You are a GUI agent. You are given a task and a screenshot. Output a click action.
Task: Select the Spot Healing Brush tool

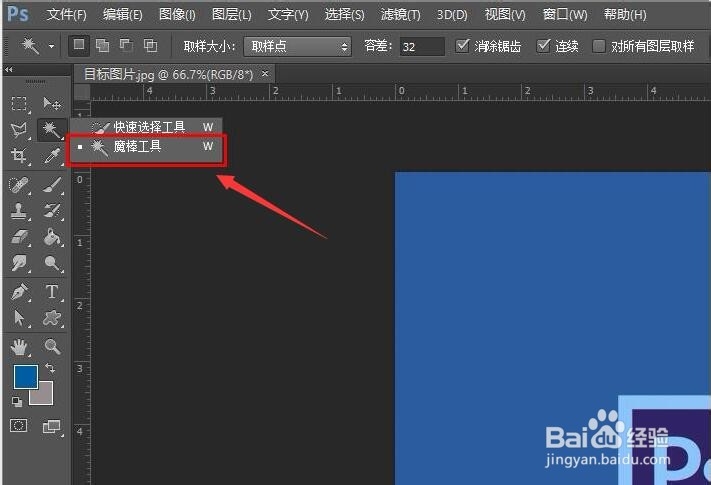tap(19, 185)
